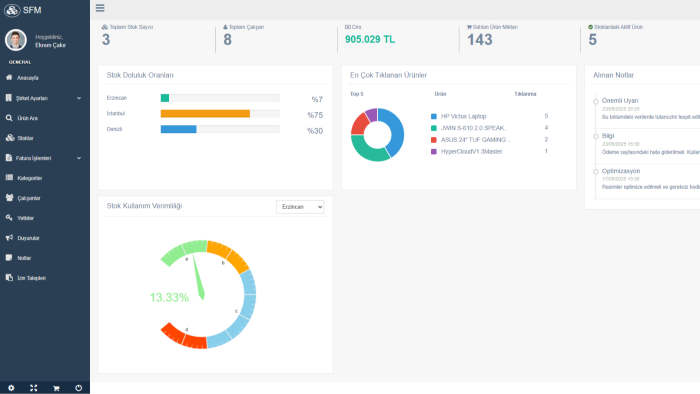Viewport: 700px width, 394px height.
Task: Click the Kategoriler list icon
Action: tap(9, 178)
